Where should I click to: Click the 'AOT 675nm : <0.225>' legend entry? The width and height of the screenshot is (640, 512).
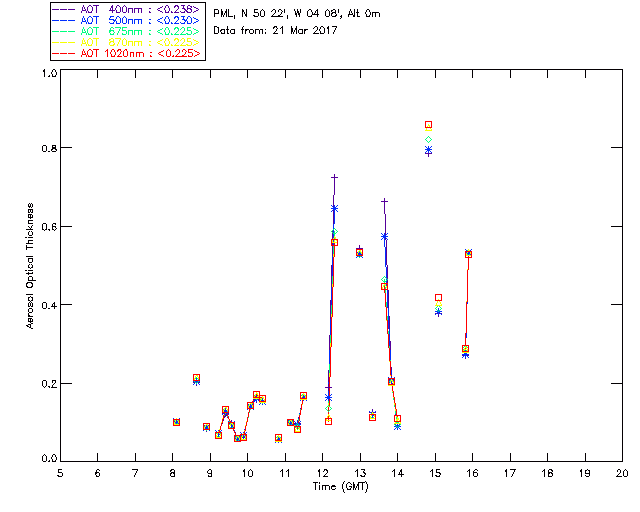pyautogui.click(x=126, y=31)
